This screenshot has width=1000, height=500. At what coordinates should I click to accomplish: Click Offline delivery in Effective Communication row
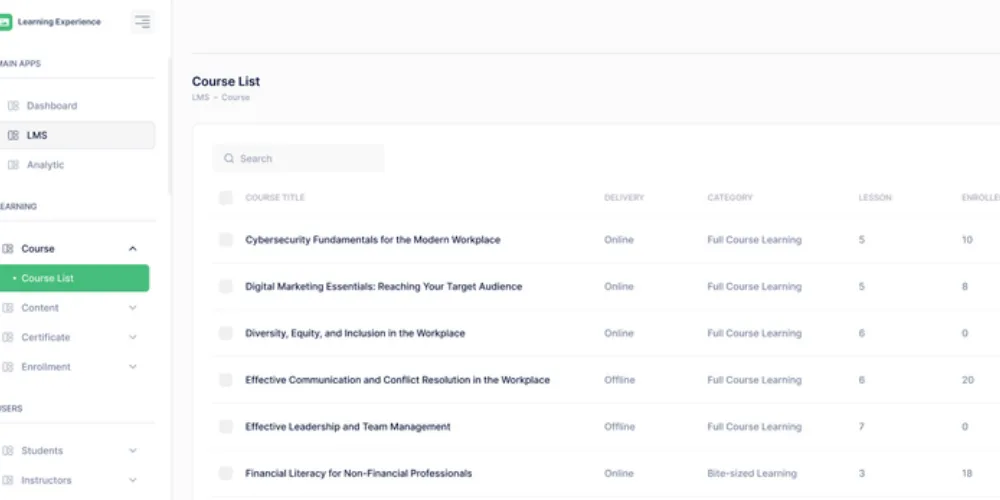point(619,379)
